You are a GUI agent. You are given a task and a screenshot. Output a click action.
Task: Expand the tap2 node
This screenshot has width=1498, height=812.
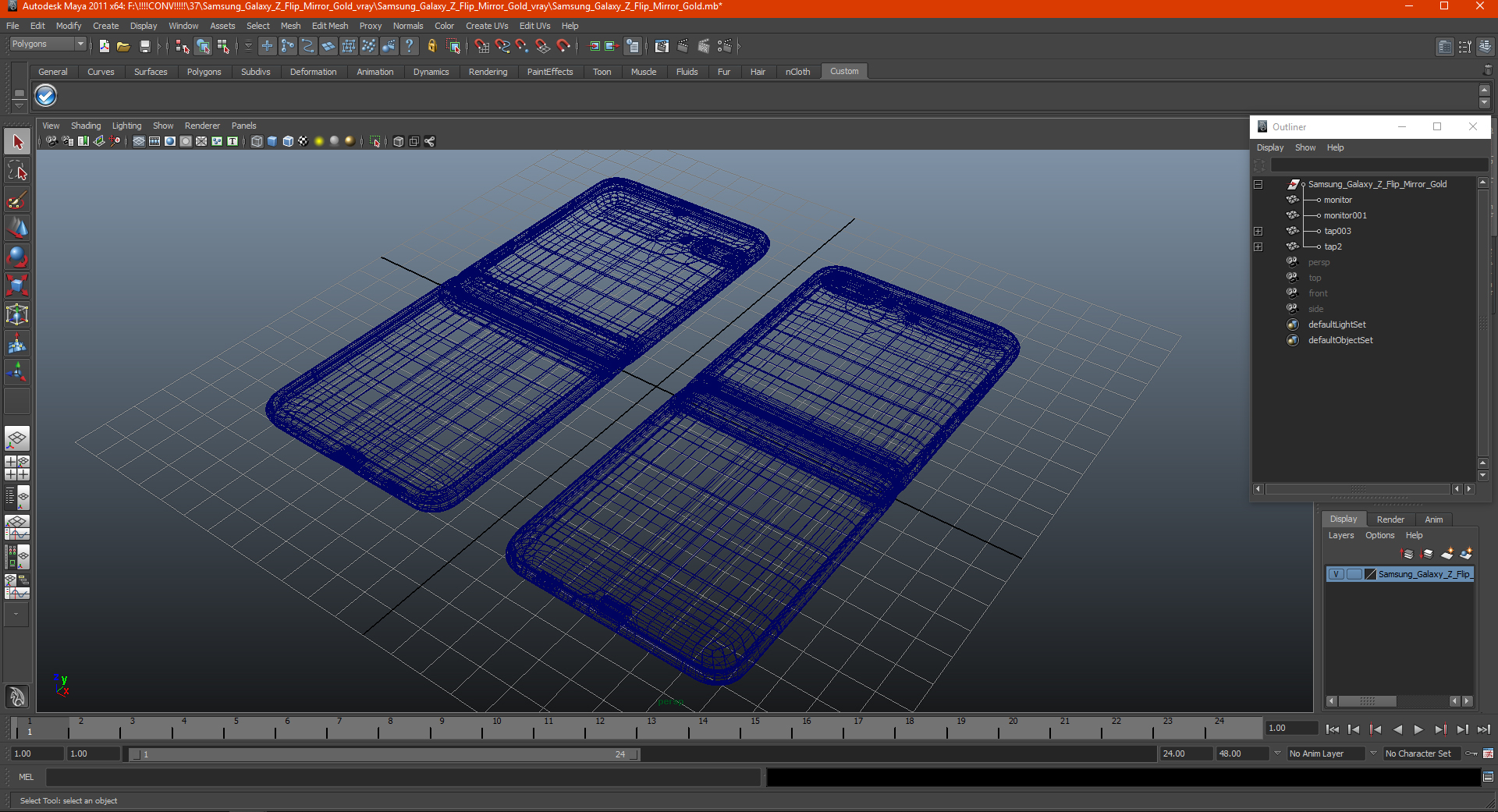click(x=1258, y=247)
